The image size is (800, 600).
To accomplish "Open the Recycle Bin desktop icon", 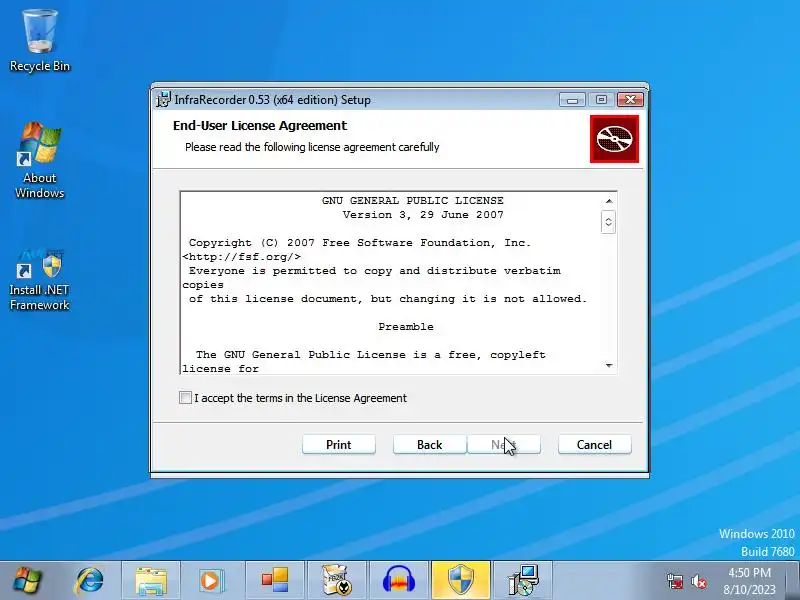I will tap(40, 41).
